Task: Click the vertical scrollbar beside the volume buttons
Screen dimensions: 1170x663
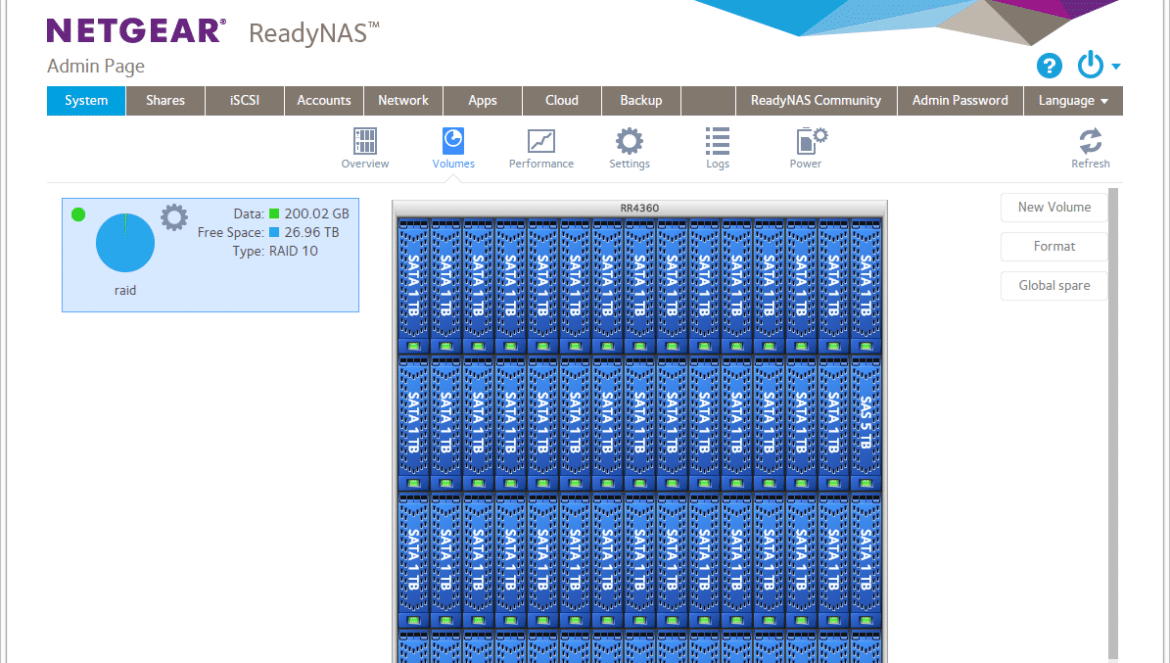Action: coord(1113,423)
